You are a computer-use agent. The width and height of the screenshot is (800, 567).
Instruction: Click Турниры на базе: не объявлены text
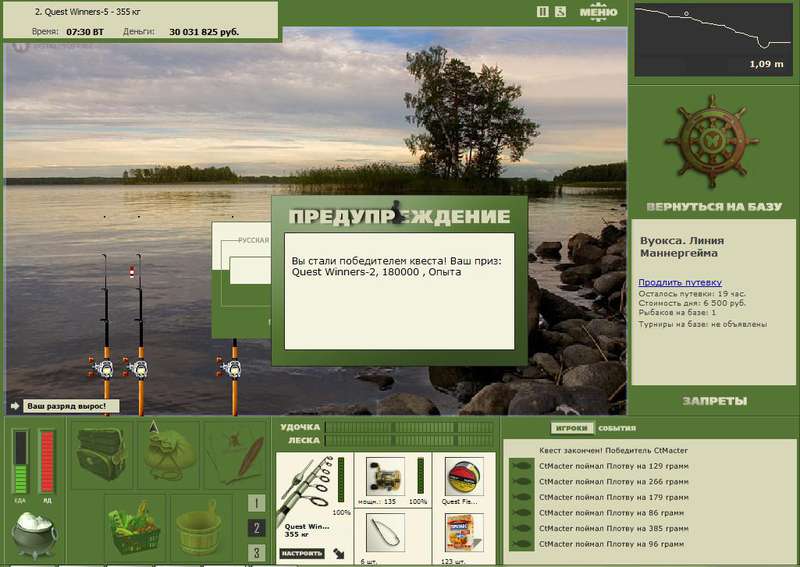point(703,324)
